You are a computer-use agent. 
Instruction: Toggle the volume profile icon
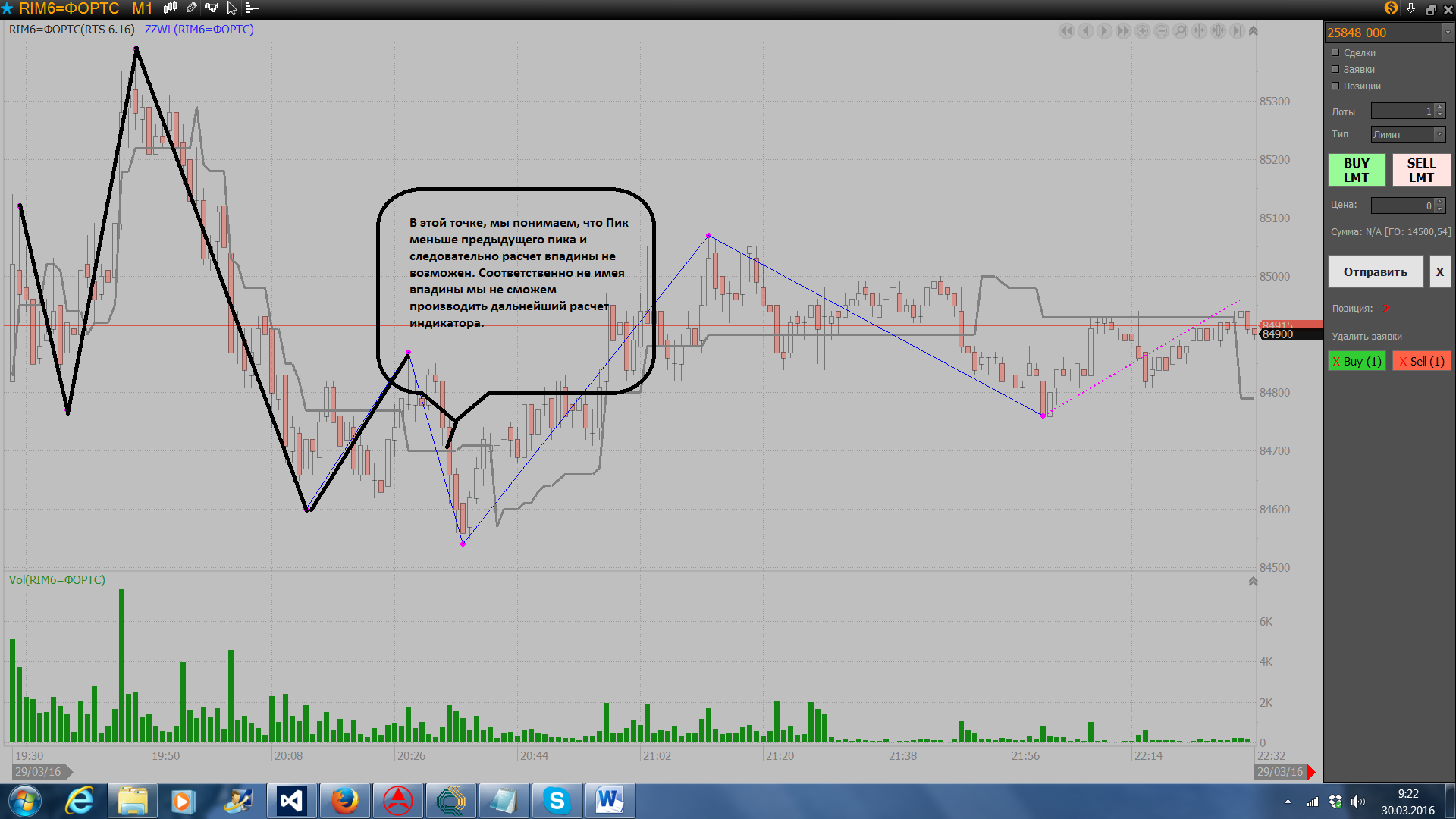(x=252, y=8)
